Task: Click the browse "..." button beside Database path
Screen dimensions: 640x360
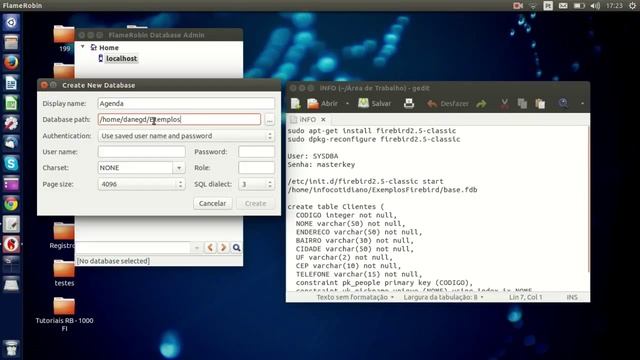Action: pyautogui.click(x=269, y=120)
